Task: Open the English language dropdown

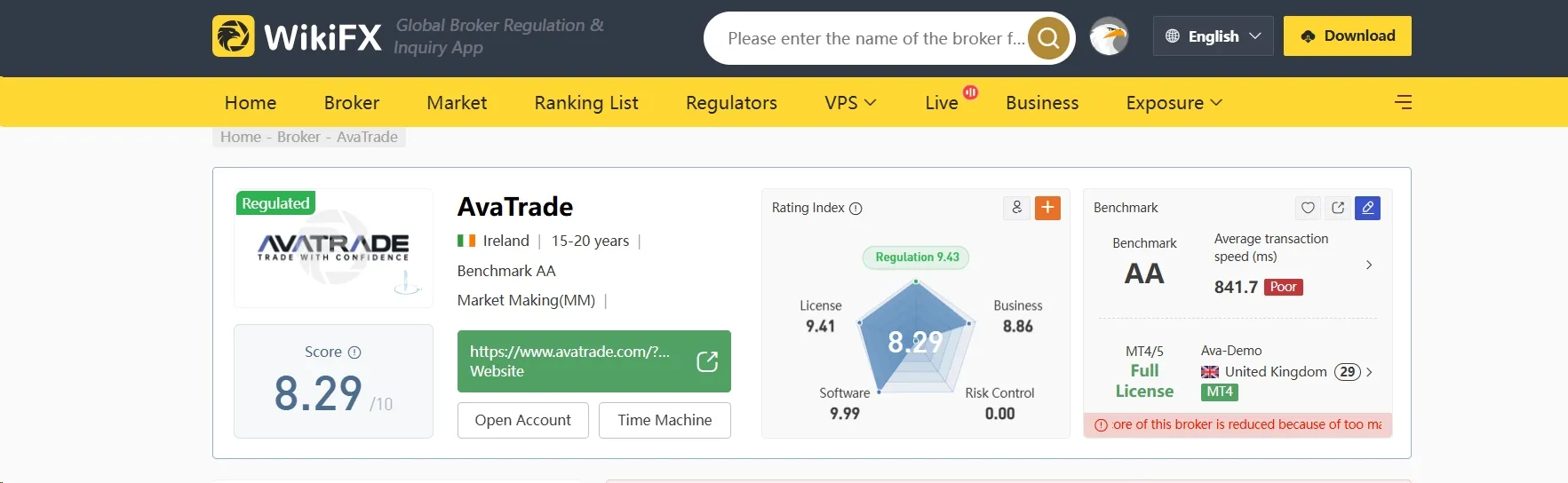Action: pyautogui.click(x=1213, y=36)
